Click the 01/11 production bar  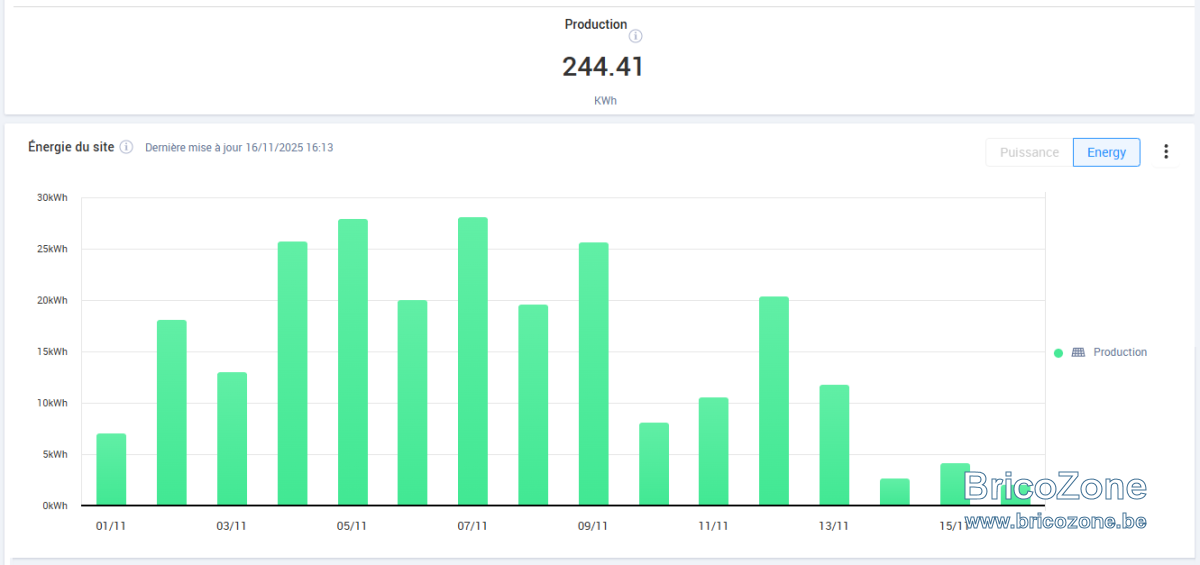[111, 469]
